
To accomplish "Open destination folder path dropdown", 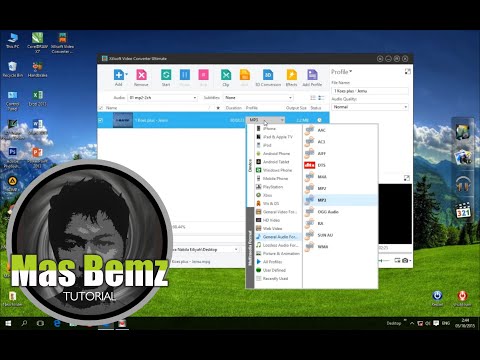I will click(236, 249).
